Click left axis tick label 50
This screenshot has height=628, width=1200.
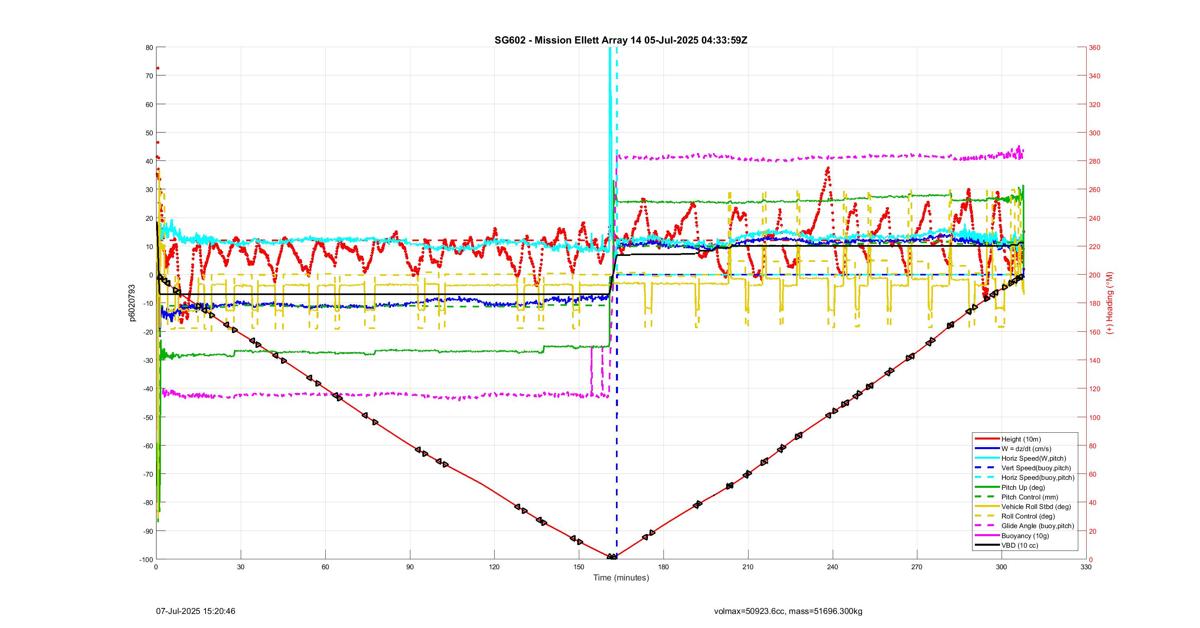148,133
